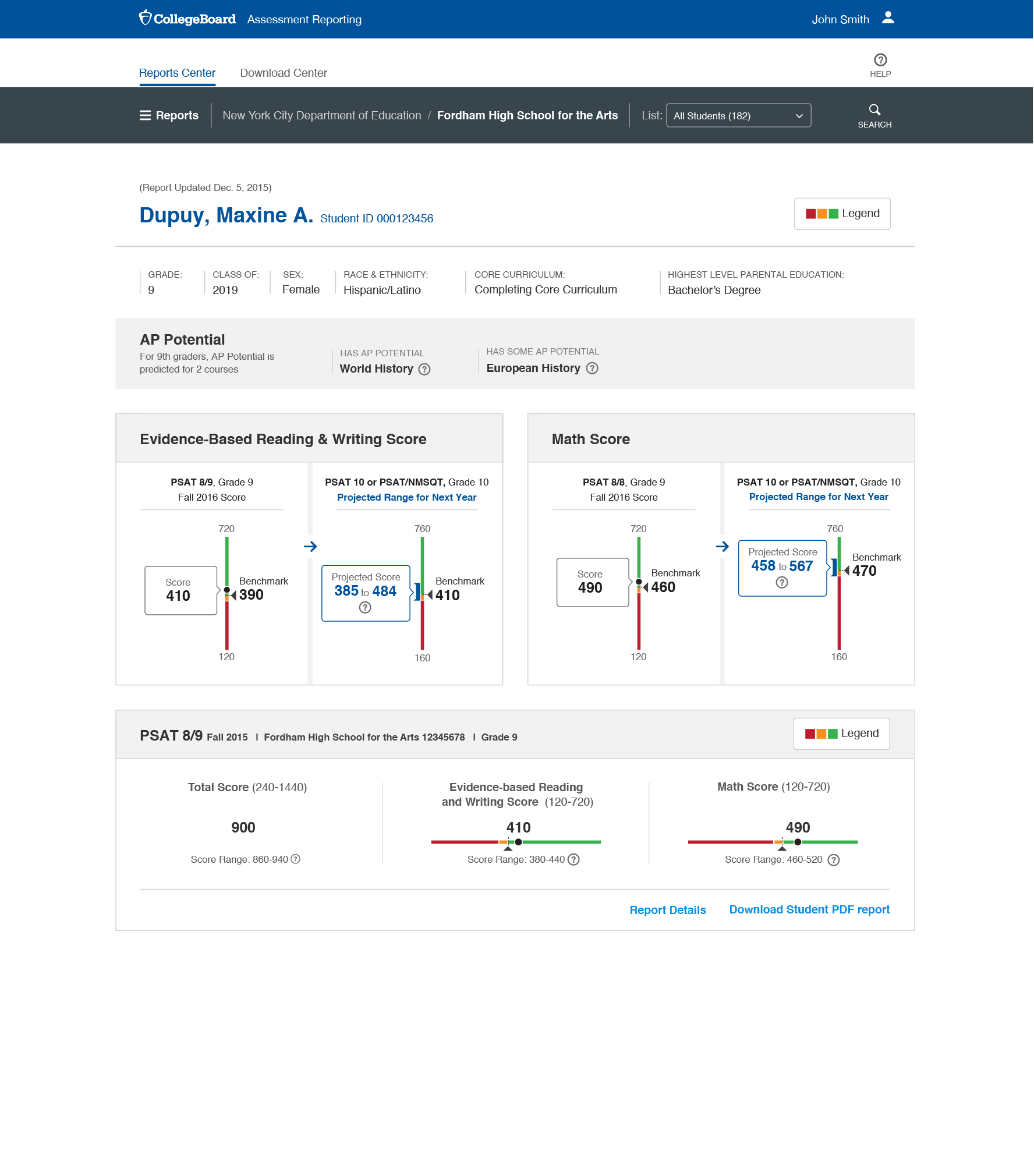Click the Projected Score 385 to 484 box

pyautogui.click(x=366, y=593)
